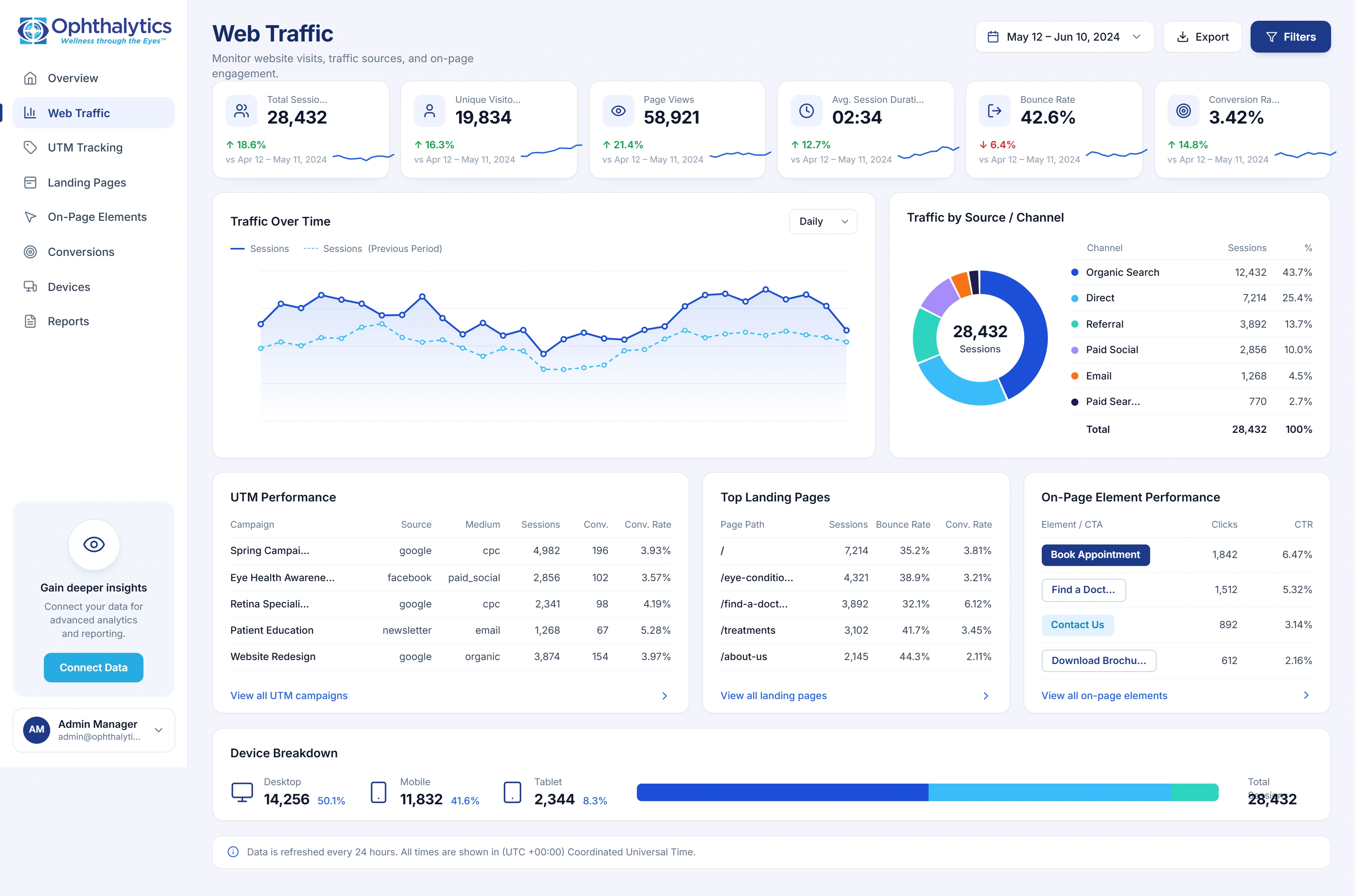The width and height of the screenshot is (1355, 896).
Task: Click the Page Views eye icon
Action: [618, 111]
